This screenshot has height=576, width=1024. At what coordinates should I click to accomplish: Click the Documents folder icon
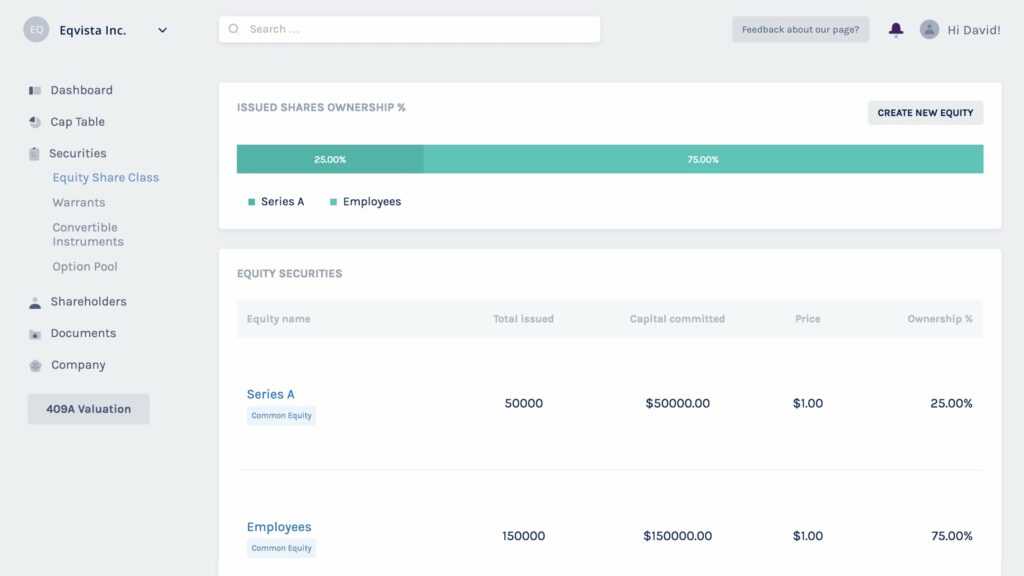click(x=35, y=334)
